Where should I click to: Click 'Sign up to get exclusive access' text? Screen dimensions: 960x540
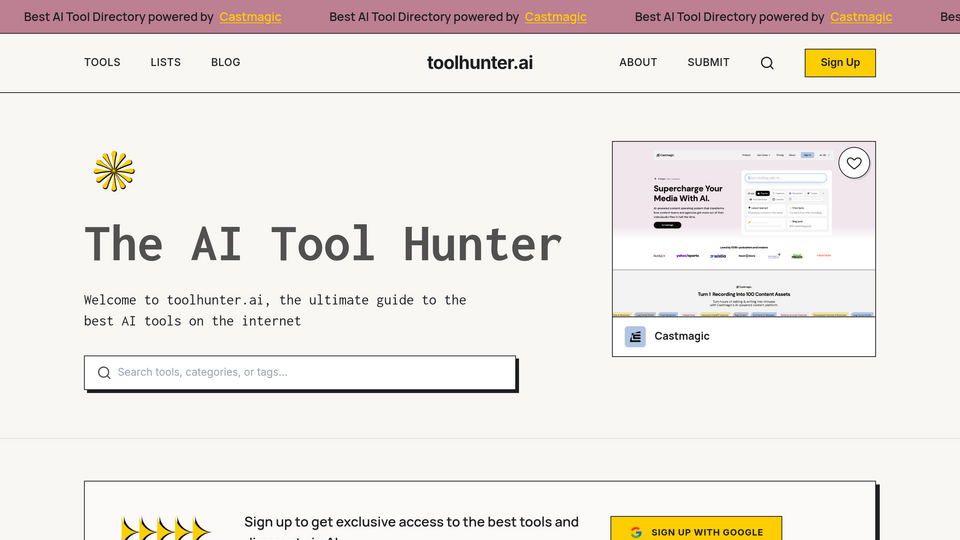411,527
